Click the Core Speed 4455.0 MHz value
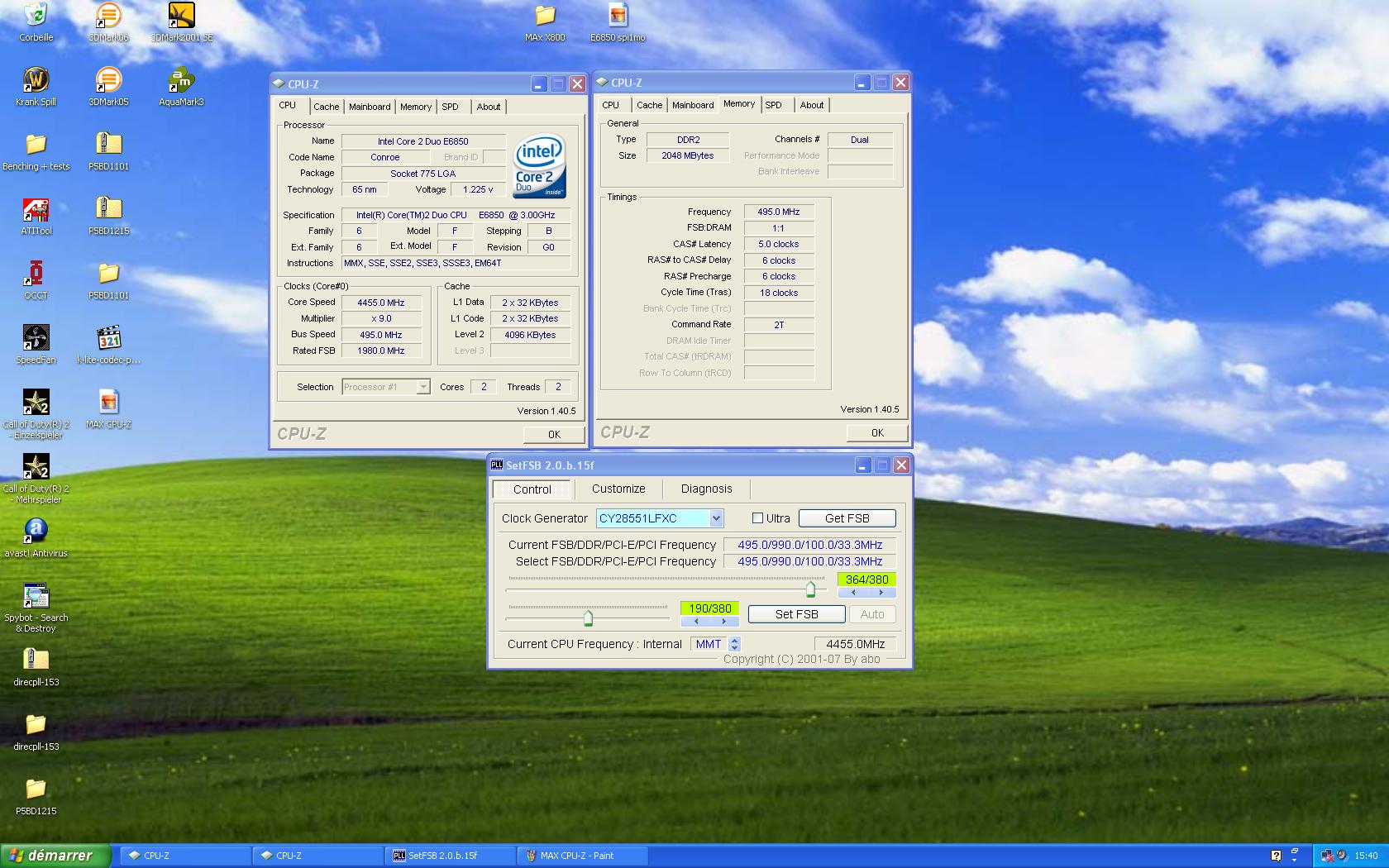1389x868 pixels. tap(381, 303)
